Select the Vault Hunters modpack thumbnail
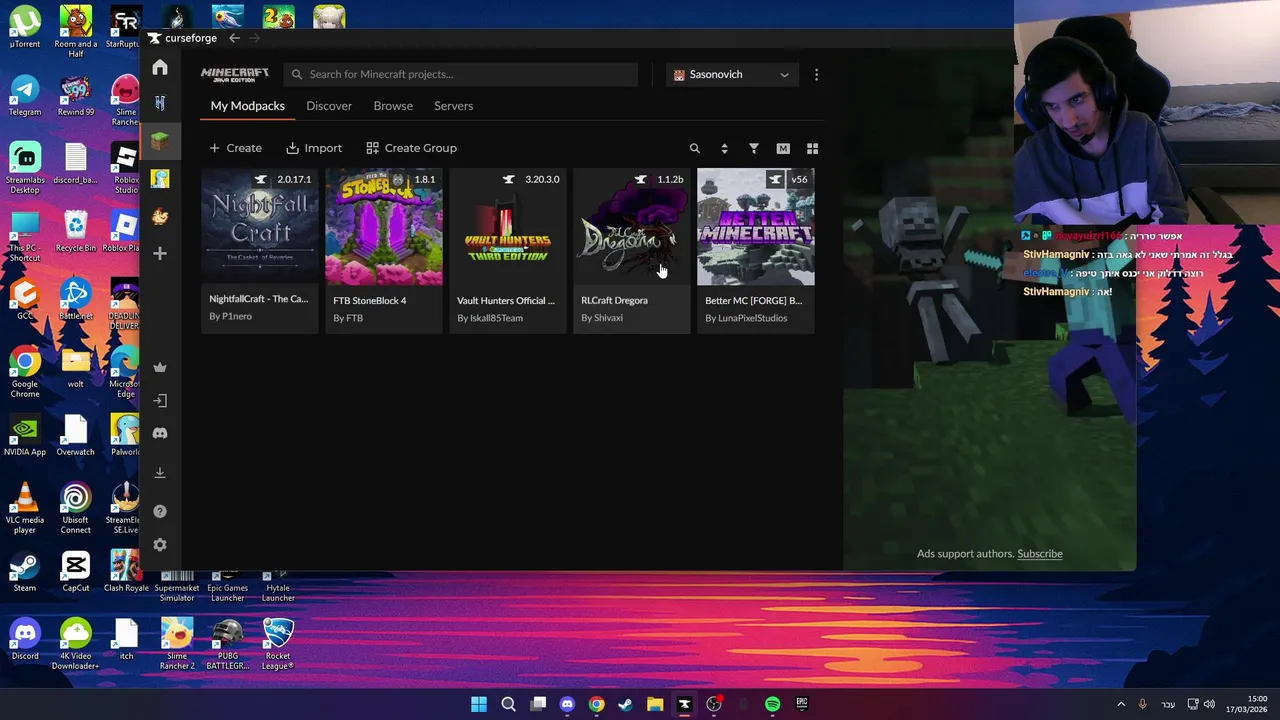This screenshot has width=1280, height=720. coord(508,227)
